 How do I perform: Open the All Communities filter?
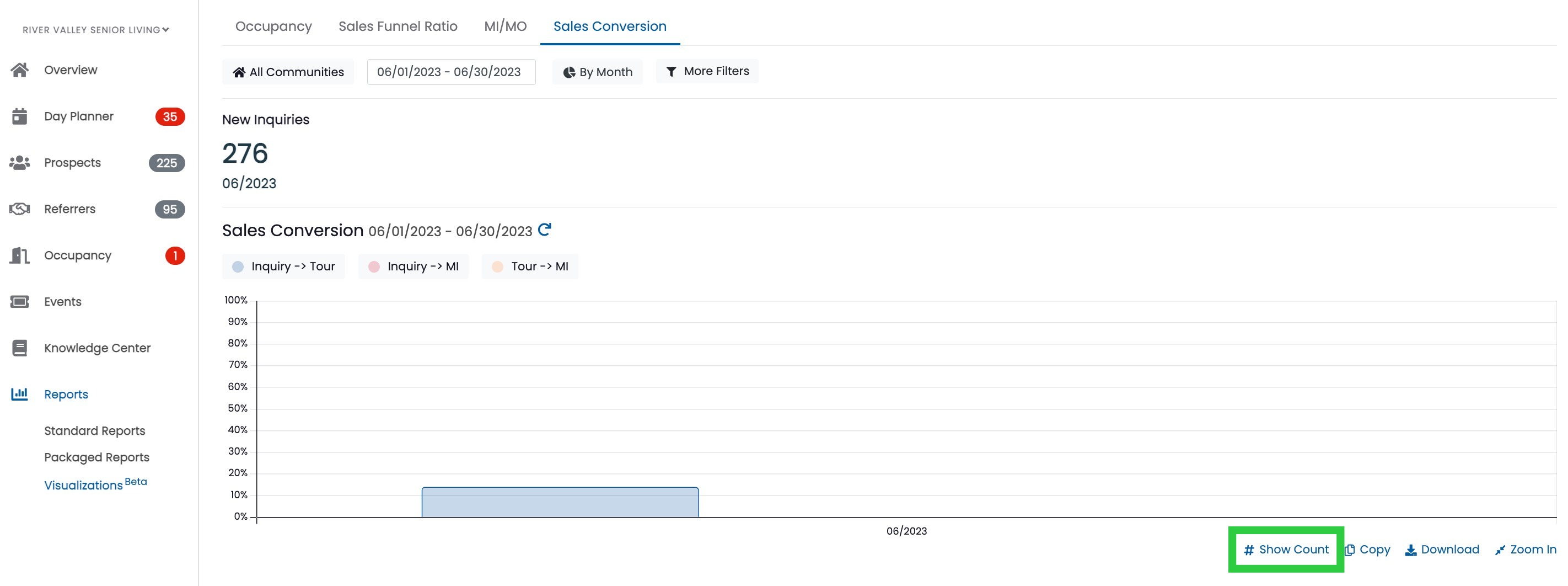tap(288, 72)
